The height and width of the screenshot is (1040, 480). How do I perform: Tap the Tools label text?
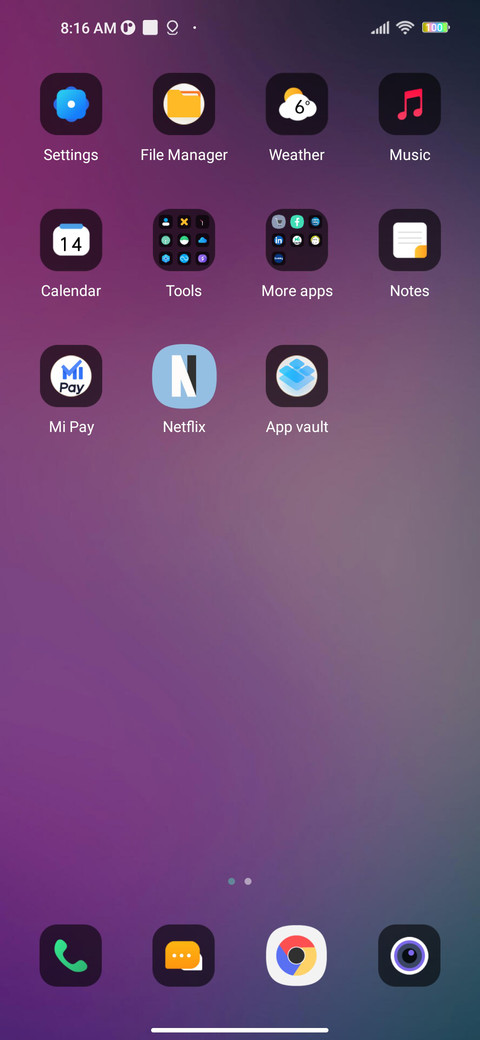click(184, 291)
